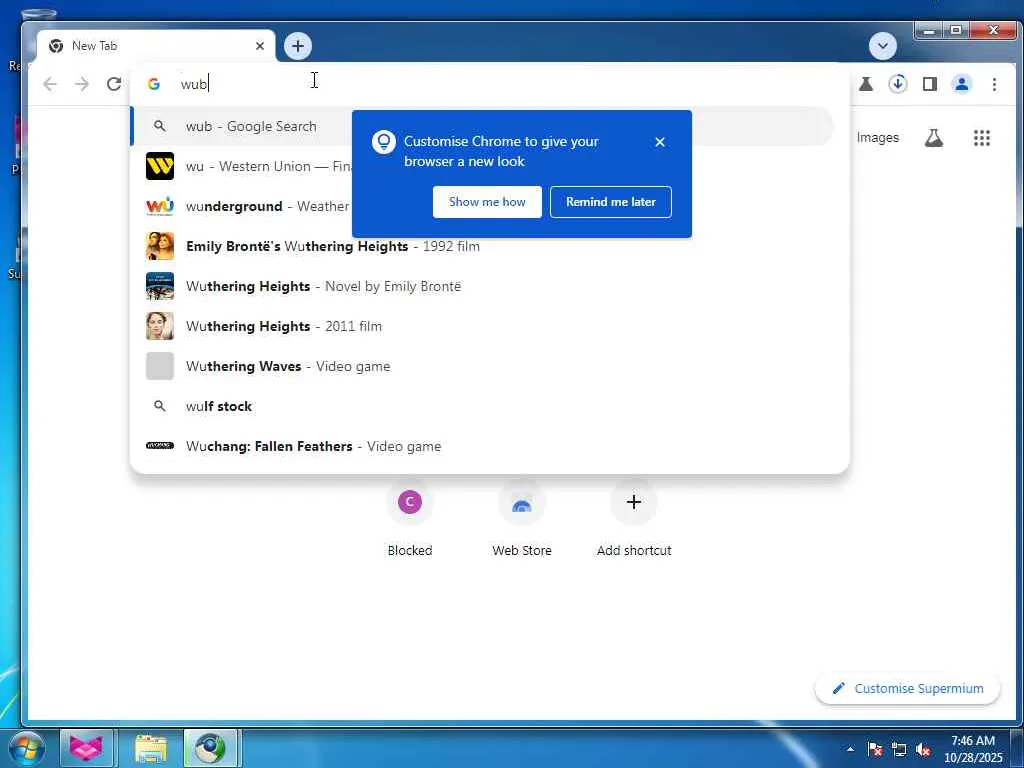Viewport: 1024px width, 768px height.
Task: Click the Google logo in address bar
Action: point(153,84)
